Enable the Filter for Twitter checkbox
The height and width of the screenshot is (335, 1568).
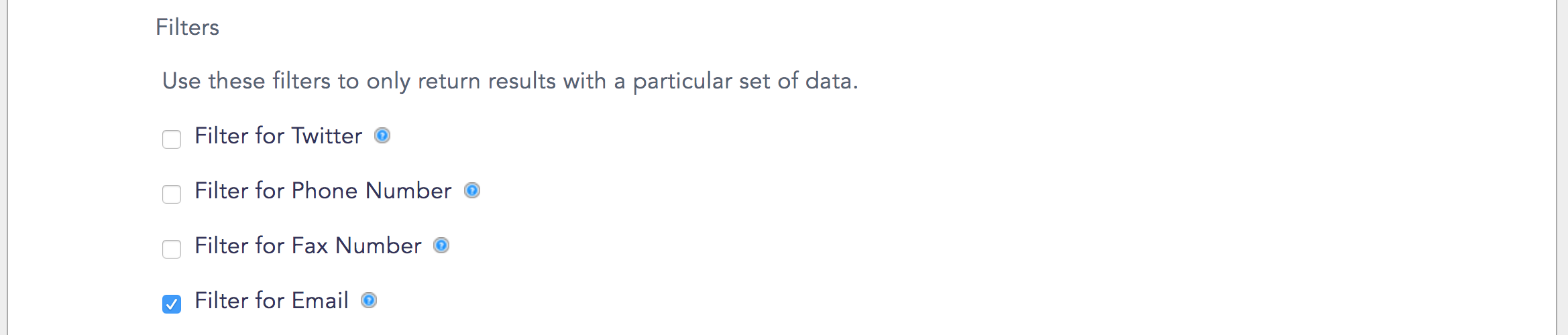click(x=172, y=139)
